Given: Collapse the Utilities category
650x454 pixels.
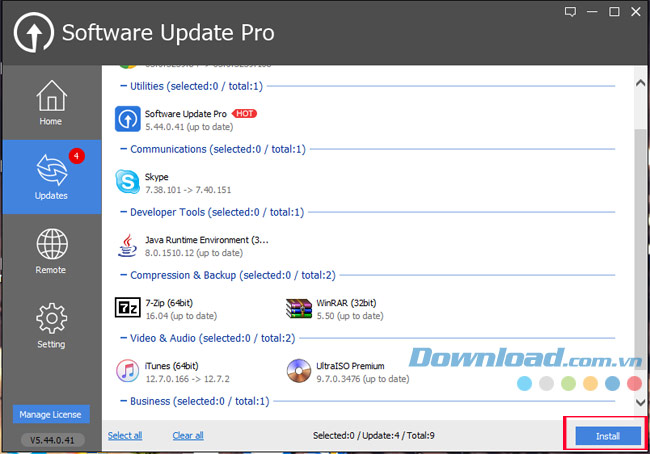Looking at the screenshot, I should click(123, 86).
